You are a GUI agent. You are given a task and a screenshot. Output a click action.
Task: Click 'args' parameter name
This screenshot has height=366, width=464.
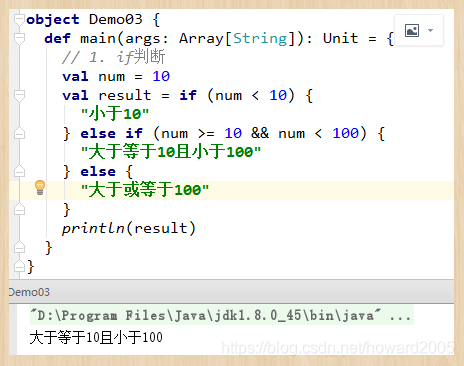(143, 39)
